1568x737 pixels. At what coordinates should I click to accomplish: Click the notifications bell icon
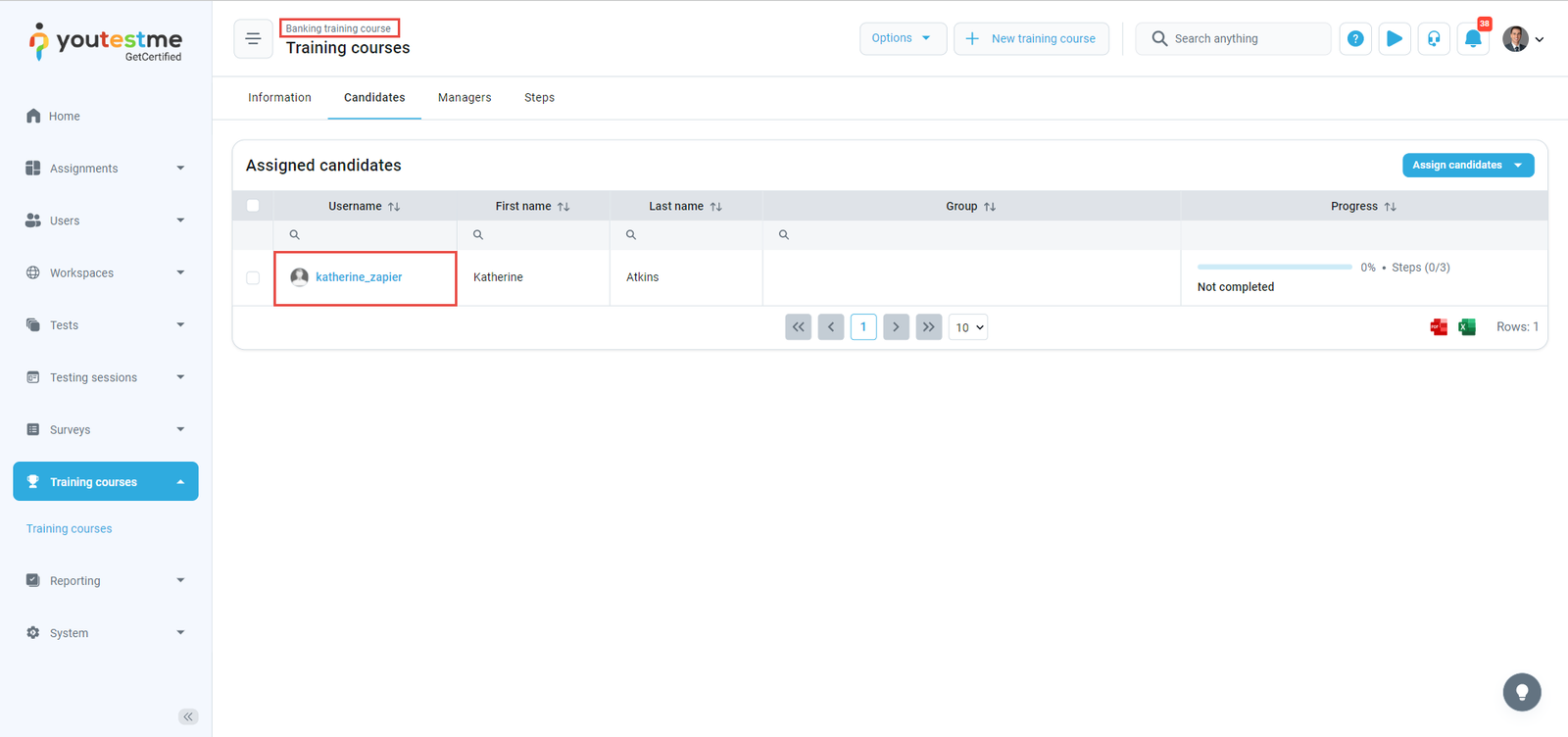point(1472,39)
